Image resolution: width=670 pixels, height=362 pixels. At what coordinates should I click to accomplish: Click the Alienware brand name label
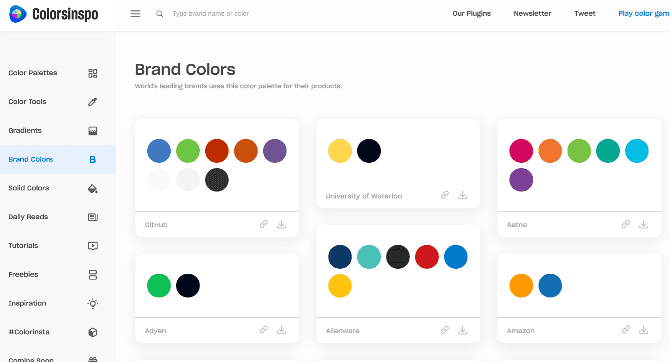coord(343,330)
